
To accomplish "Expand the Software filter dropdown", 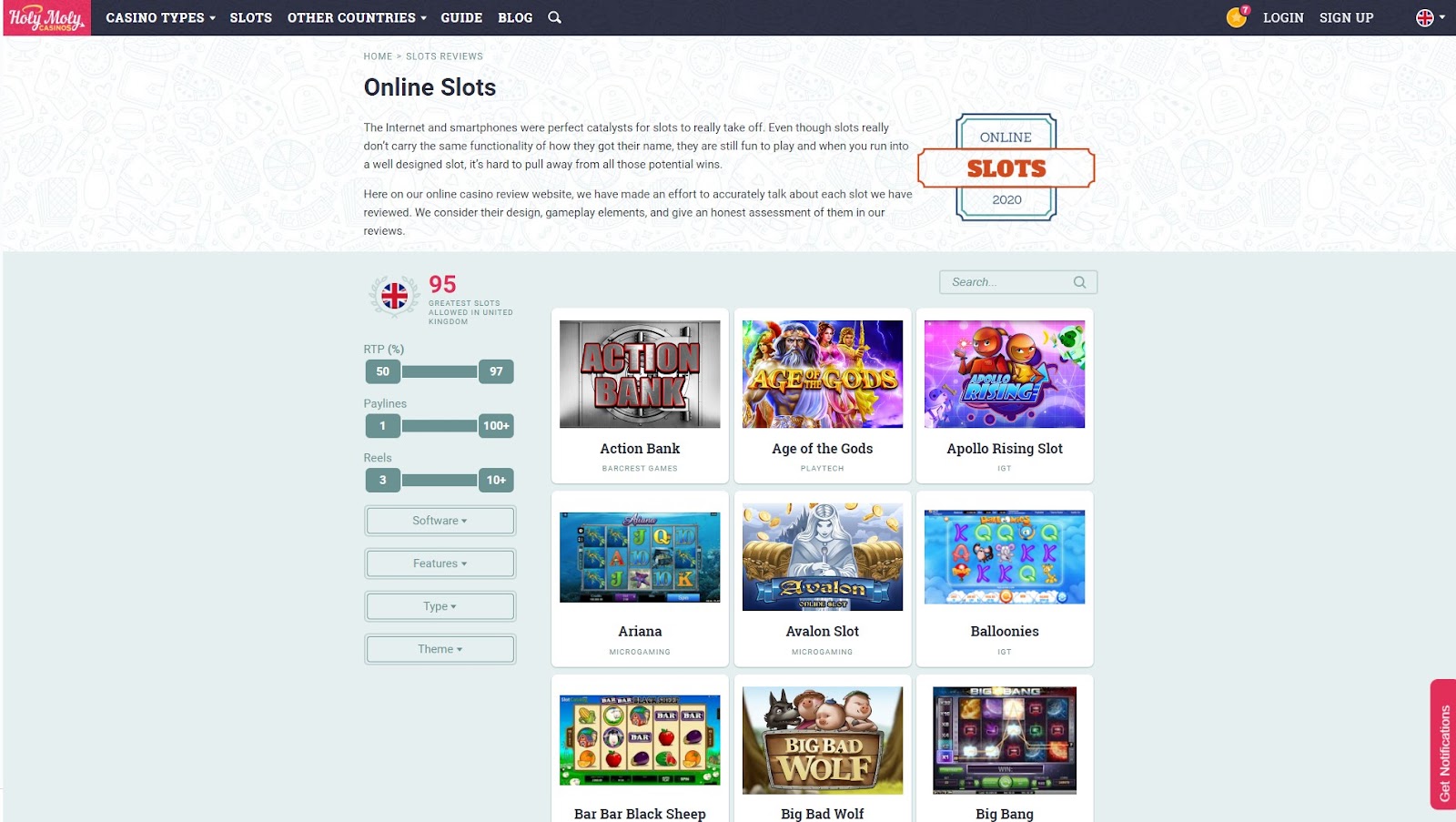I will click(x=440, y=521).
